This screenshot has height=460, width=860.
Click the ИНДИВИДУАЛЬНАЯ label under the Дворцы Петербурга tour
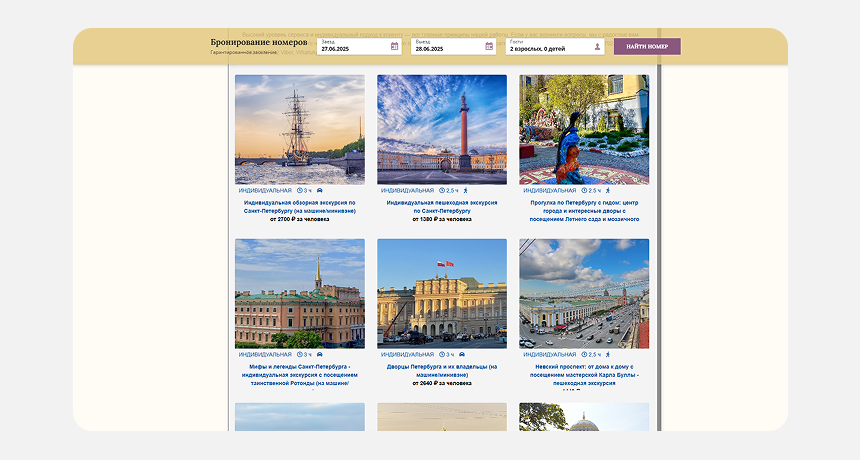point(407,355)
